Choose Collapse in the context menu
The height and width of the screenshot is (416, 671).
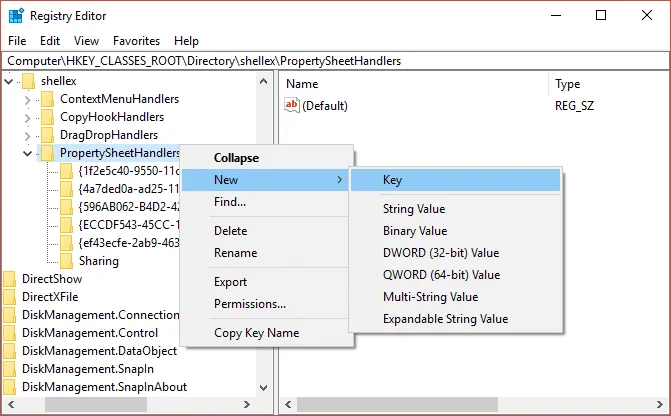(267, 158)
